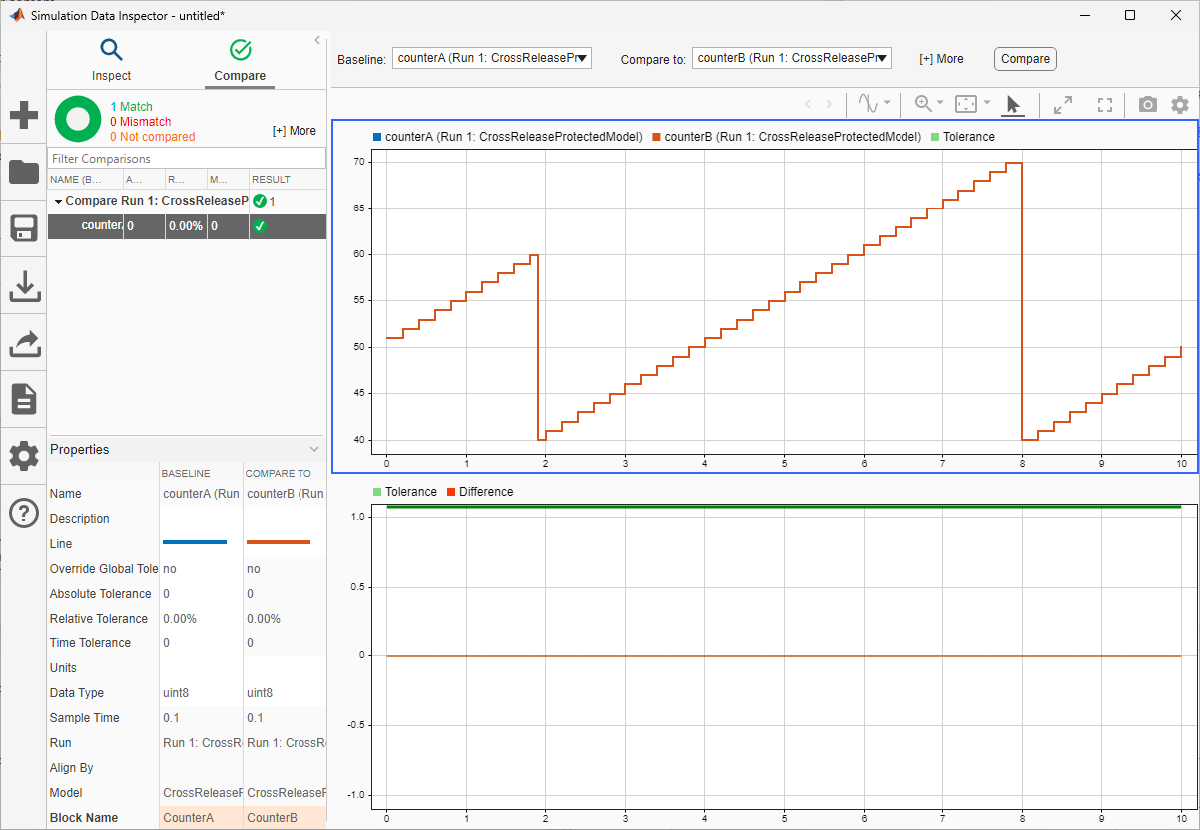Select the cursor pointer tool
Viewport: 1200px width, 830px height.
pyautogui.click(x=1013, y=104)
